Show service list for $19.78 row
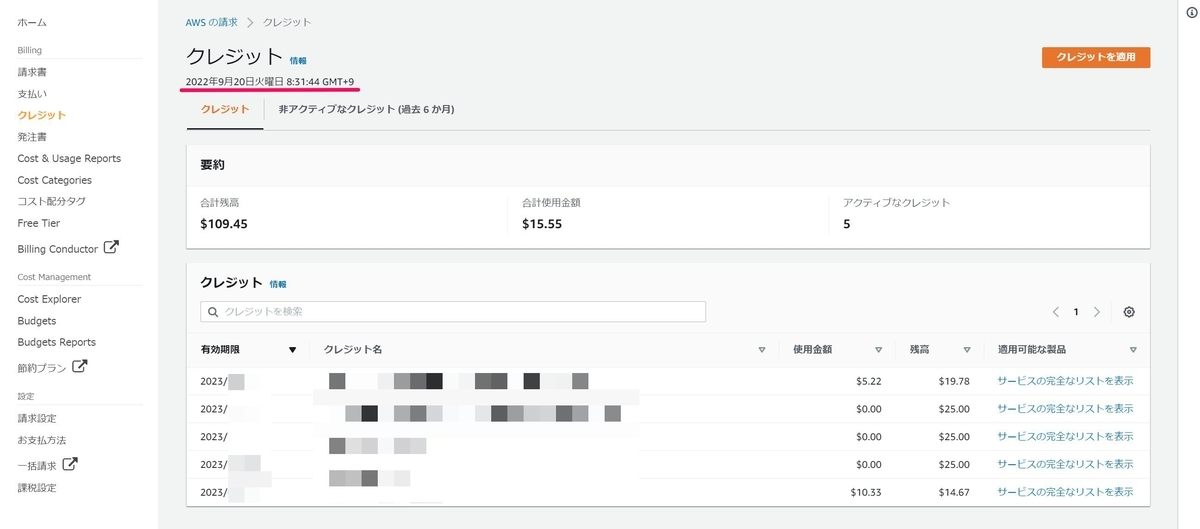Screen dimensions: 1200x529 [1065, 381]
